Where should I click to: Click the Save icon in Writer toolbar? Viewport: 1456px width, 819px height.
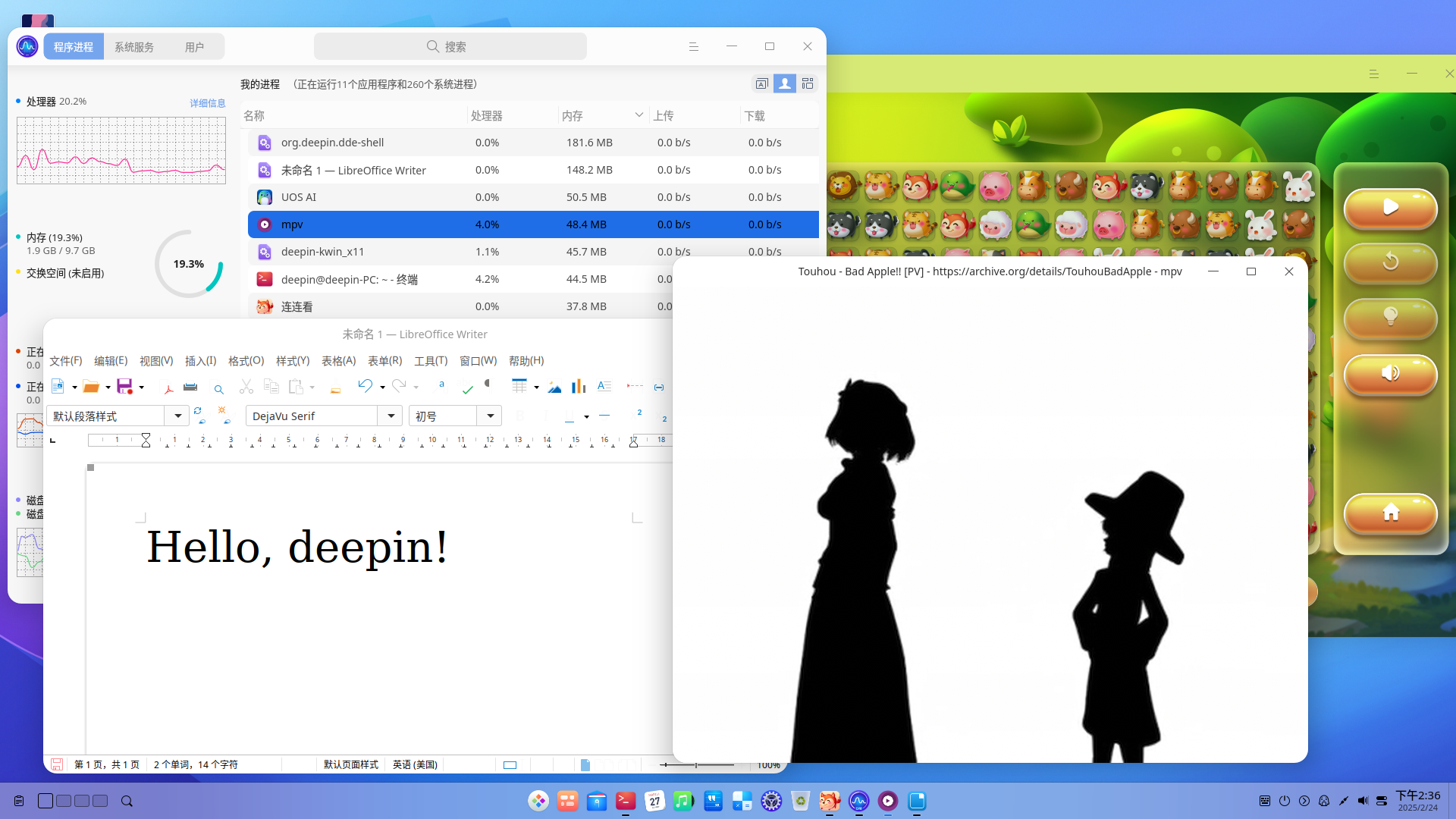[125, 387]
